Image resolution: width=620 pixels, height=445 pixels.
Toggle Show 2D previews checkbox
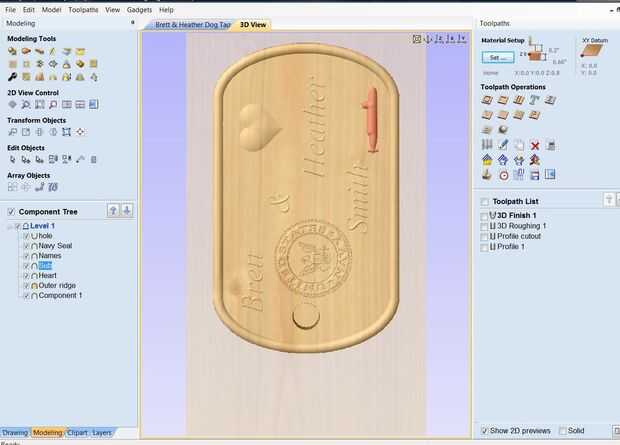(484, 431)
